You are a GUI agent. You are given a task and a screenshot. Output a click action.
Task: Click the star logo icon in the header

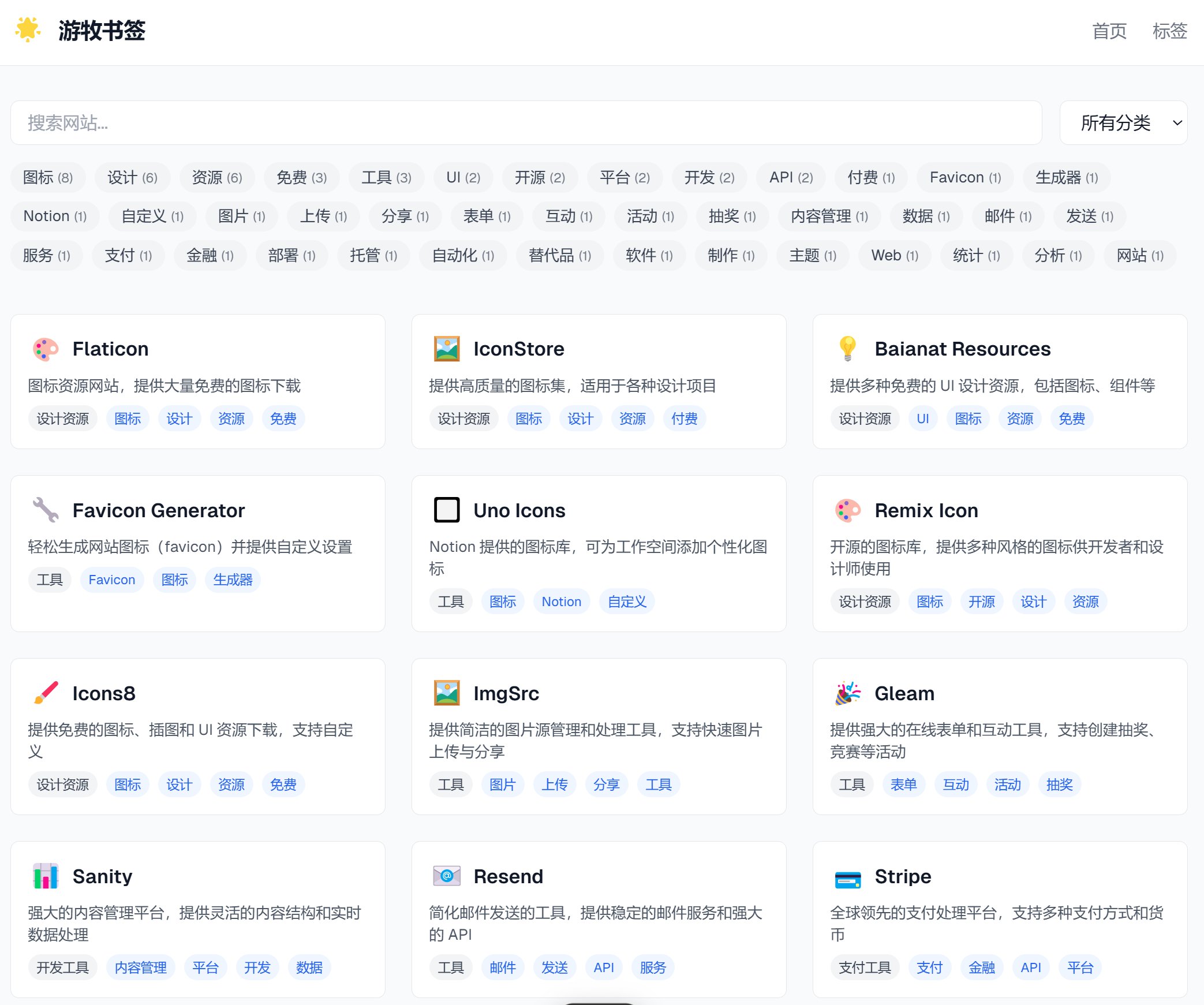click(28, 30)
